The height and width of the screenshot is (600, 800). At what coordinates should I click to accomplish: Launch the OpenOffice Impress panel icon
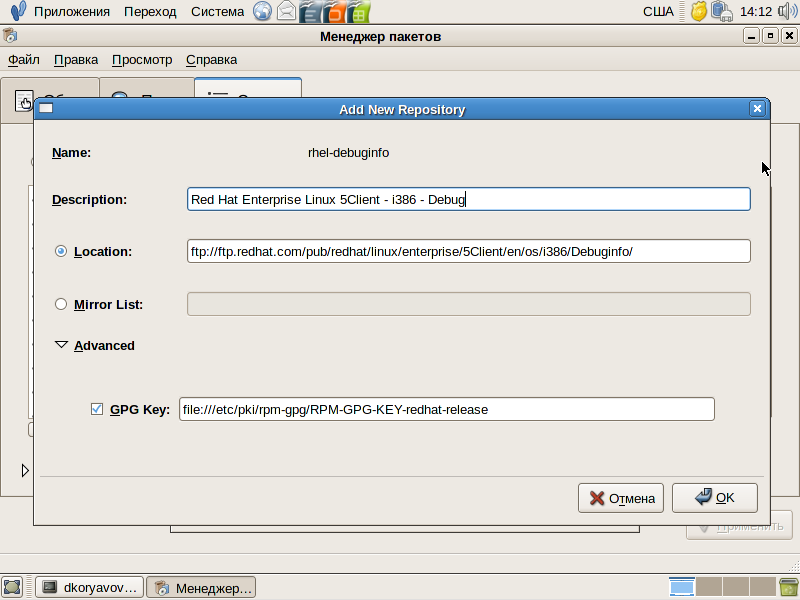(x=335, y=12)
